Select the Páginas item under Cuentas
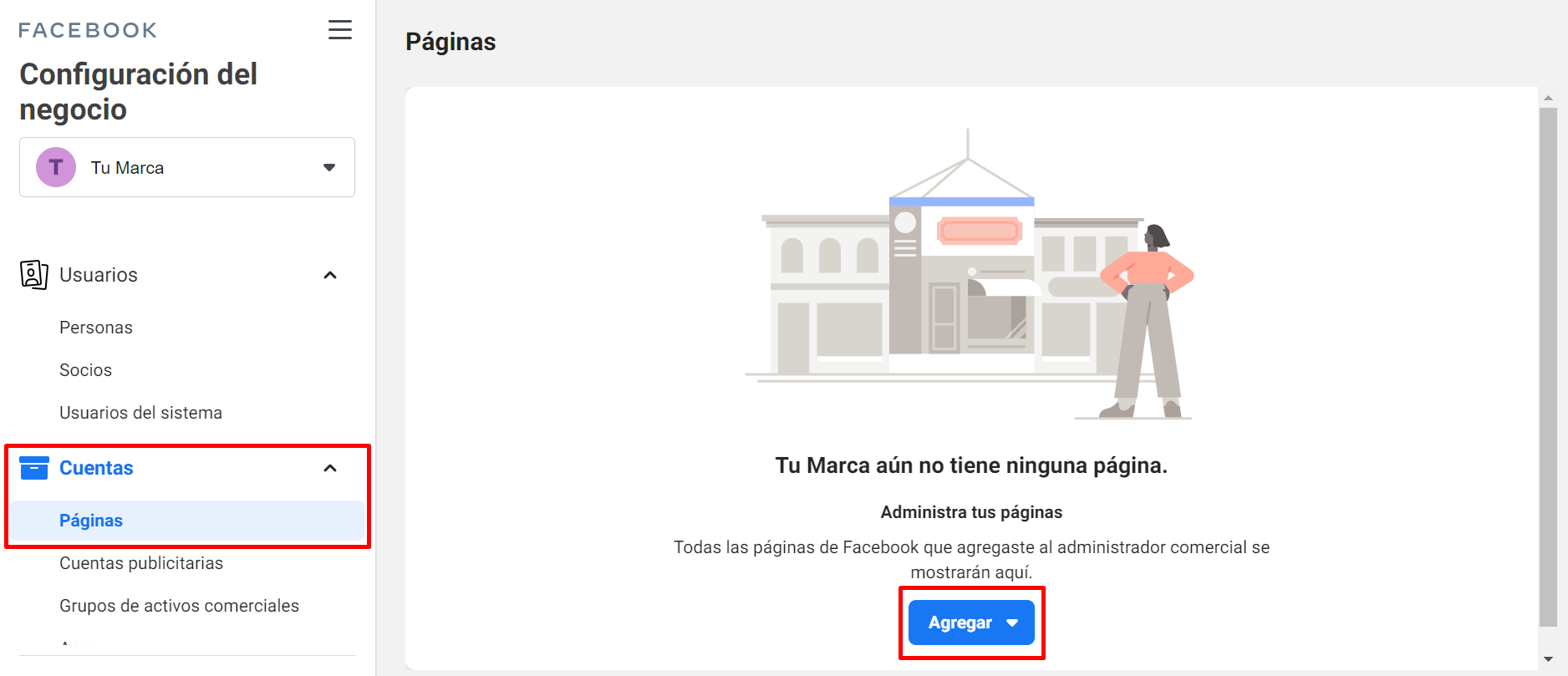Image resolution: width=1568 pixels, height=676 pixels. tap(187, 521)
